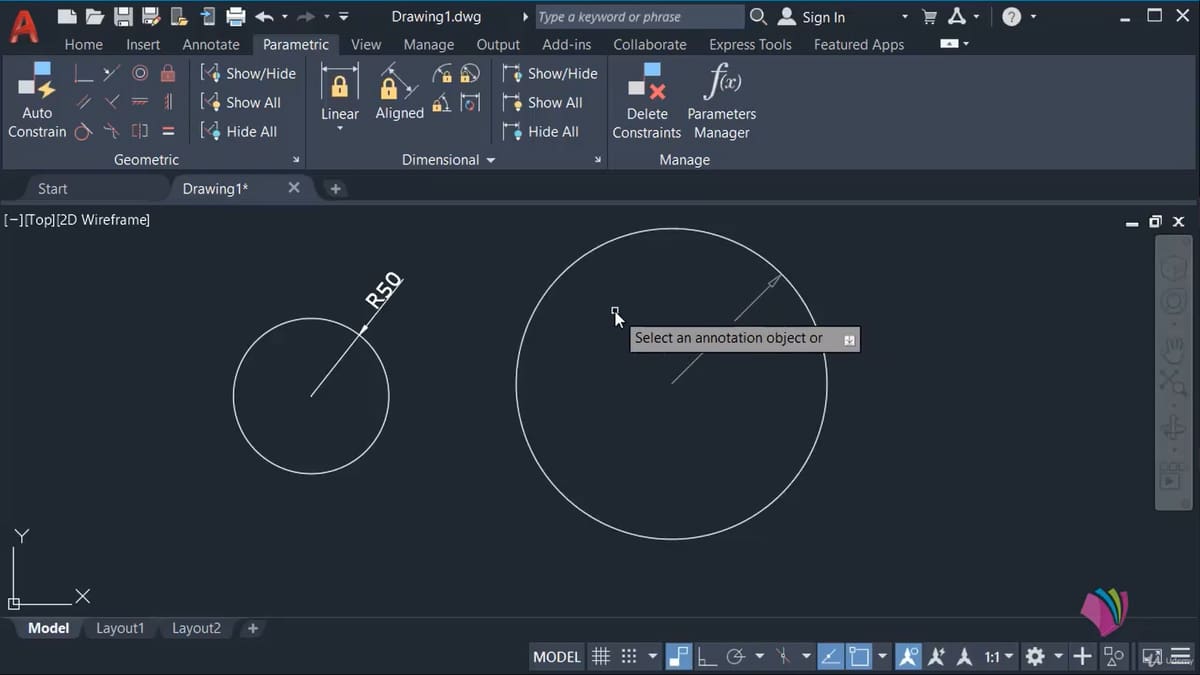Select the Concentric constraint icon

point(140,73)
